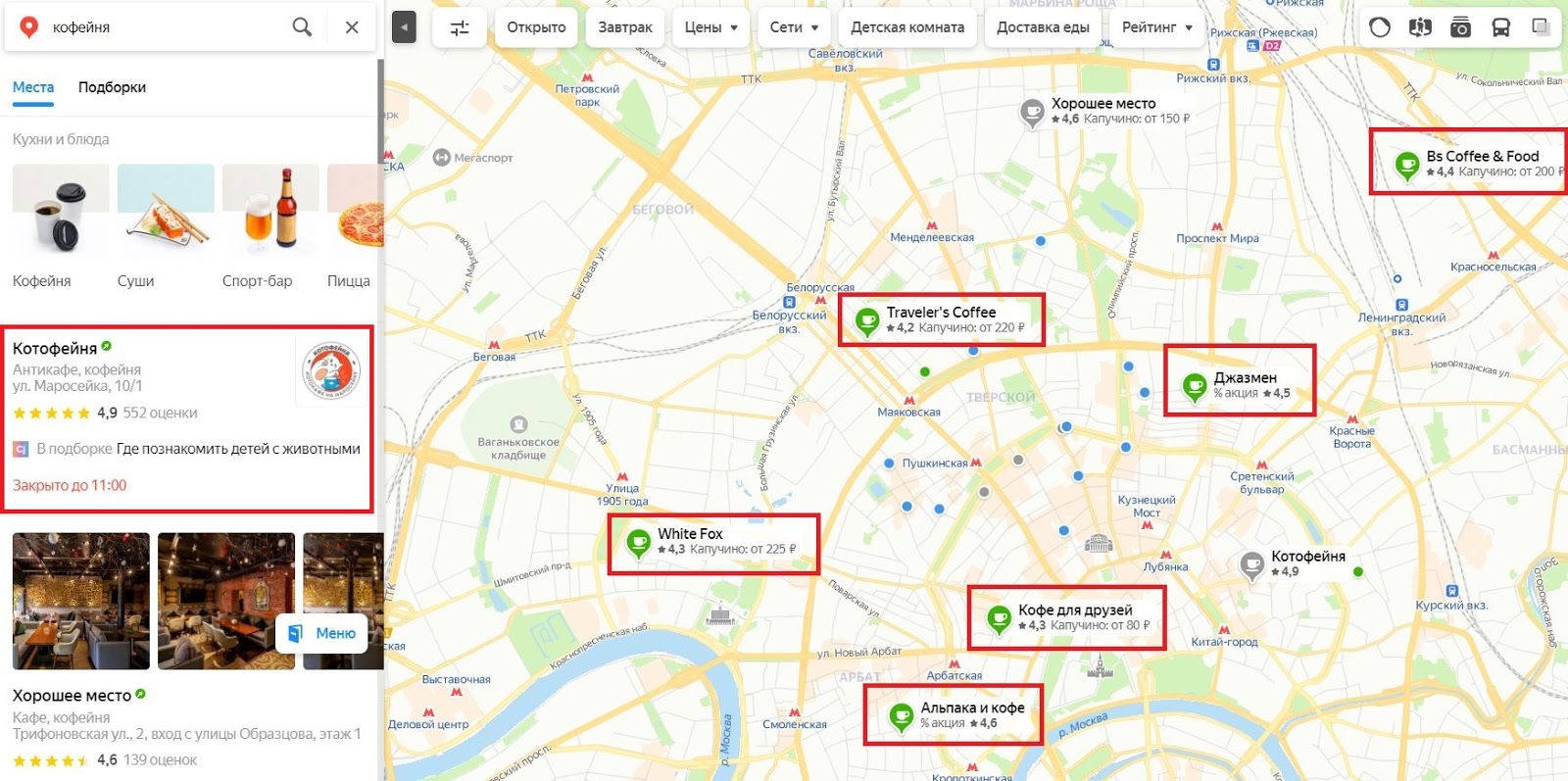Click the Красные Ворота metro label
The image size is (1568, 781).
1352,437
